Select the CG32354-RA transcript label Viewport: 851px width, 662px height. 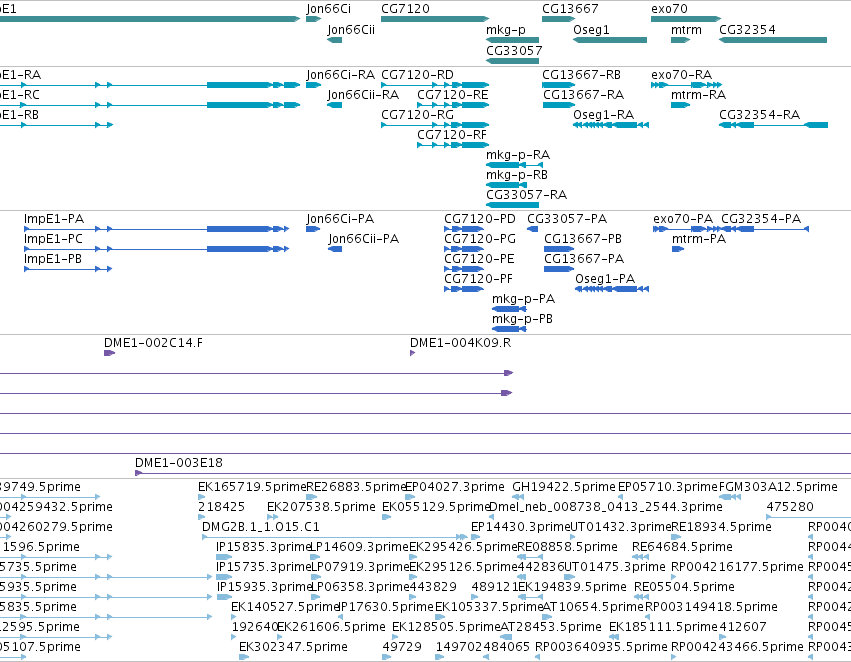coord(759,114)
